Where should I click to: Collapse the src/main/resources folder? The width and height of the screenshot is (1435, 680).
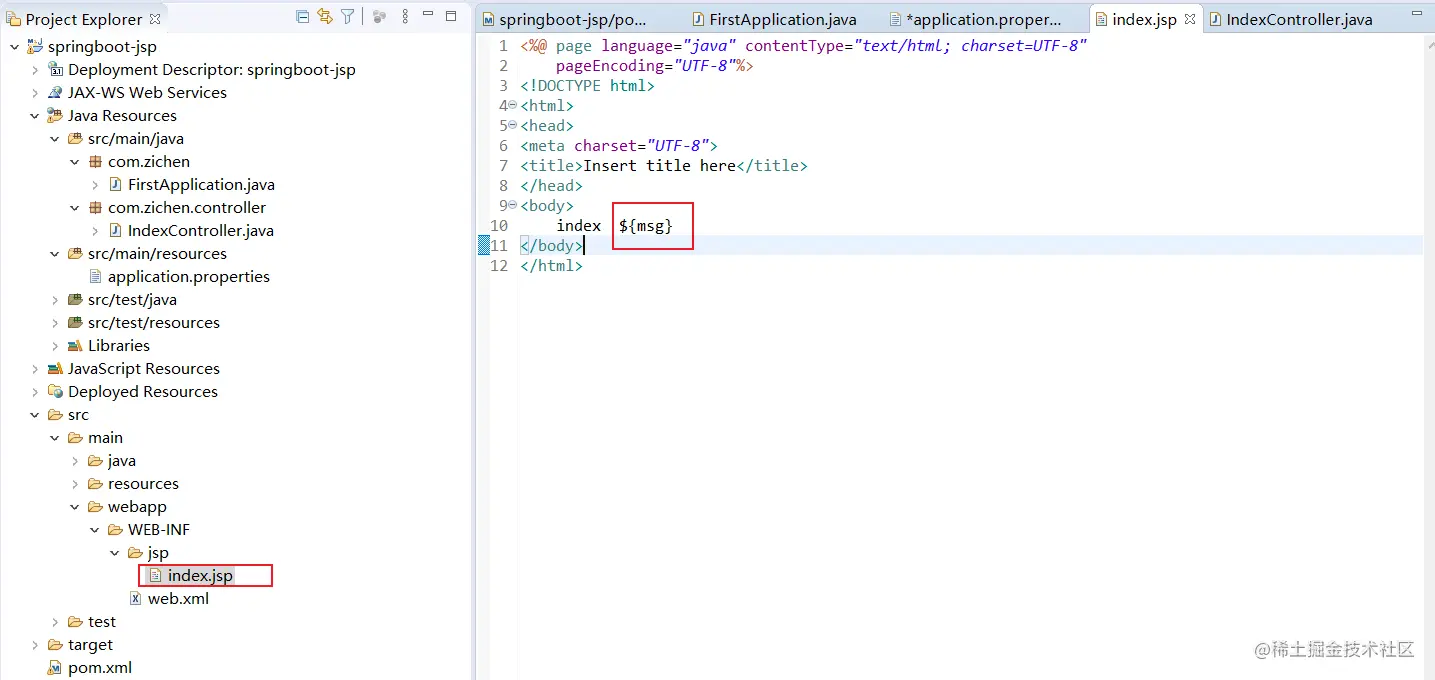point(55,254)
